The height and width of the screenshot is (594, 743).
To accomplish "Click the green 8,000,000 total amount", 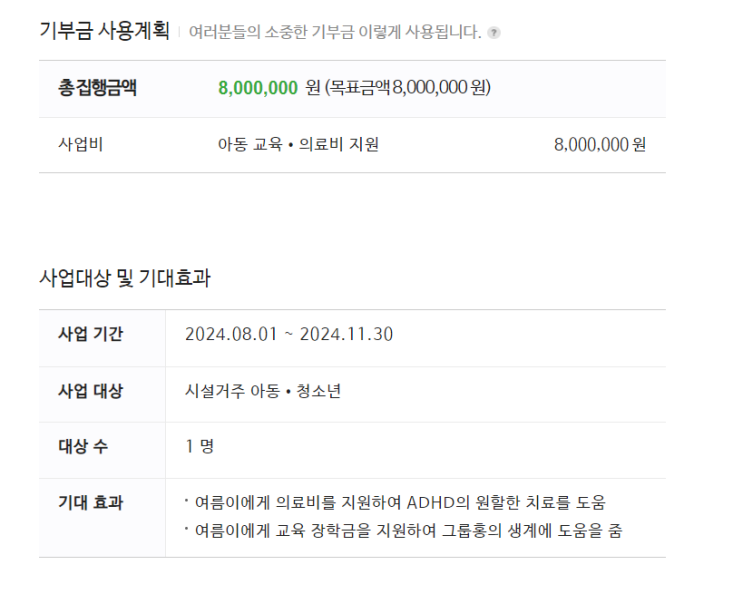I will (x=258, y=88).
